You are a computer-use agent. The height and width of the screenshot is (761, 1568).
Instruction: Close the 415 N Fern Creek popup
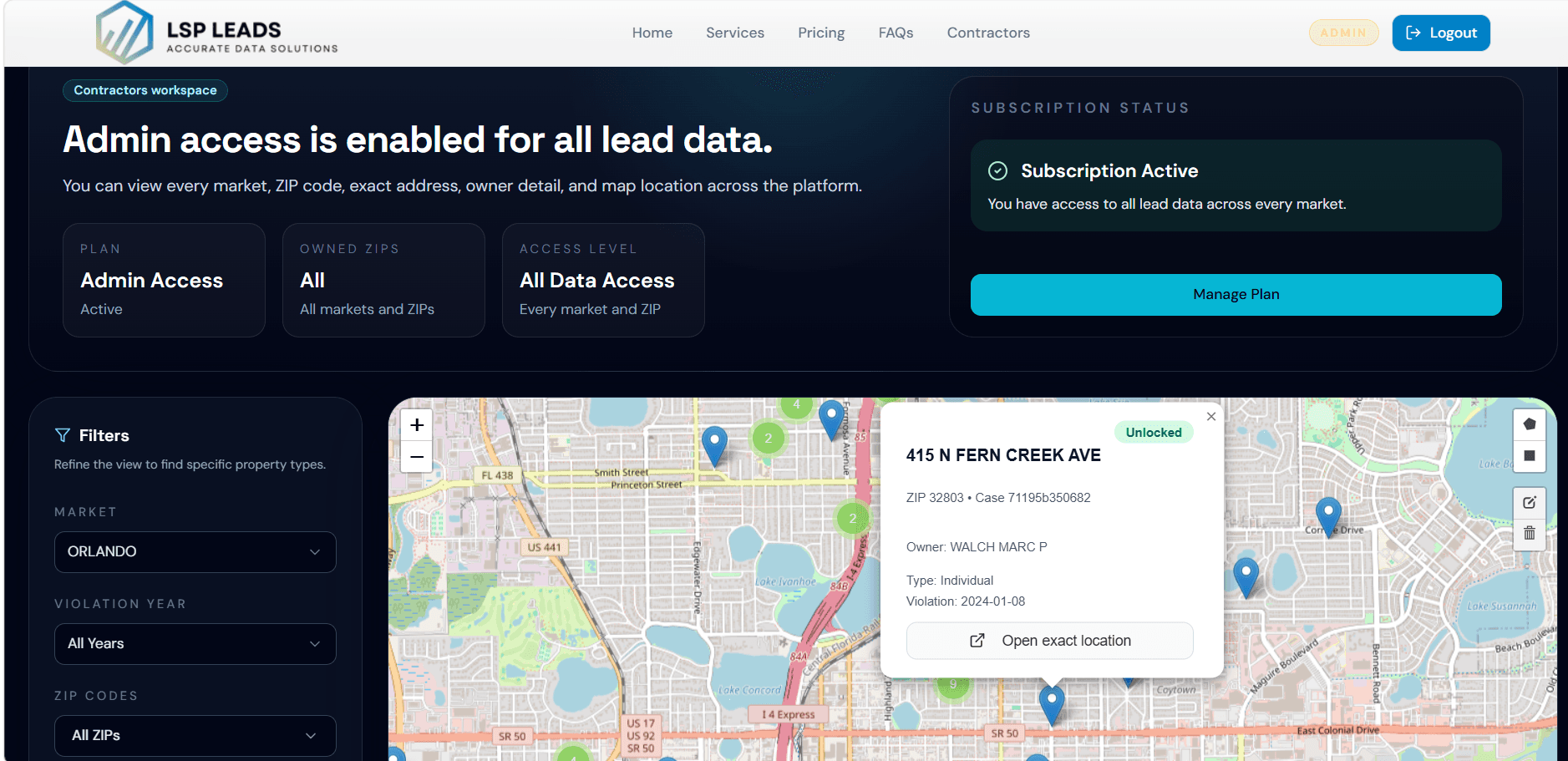point(1211,416)
